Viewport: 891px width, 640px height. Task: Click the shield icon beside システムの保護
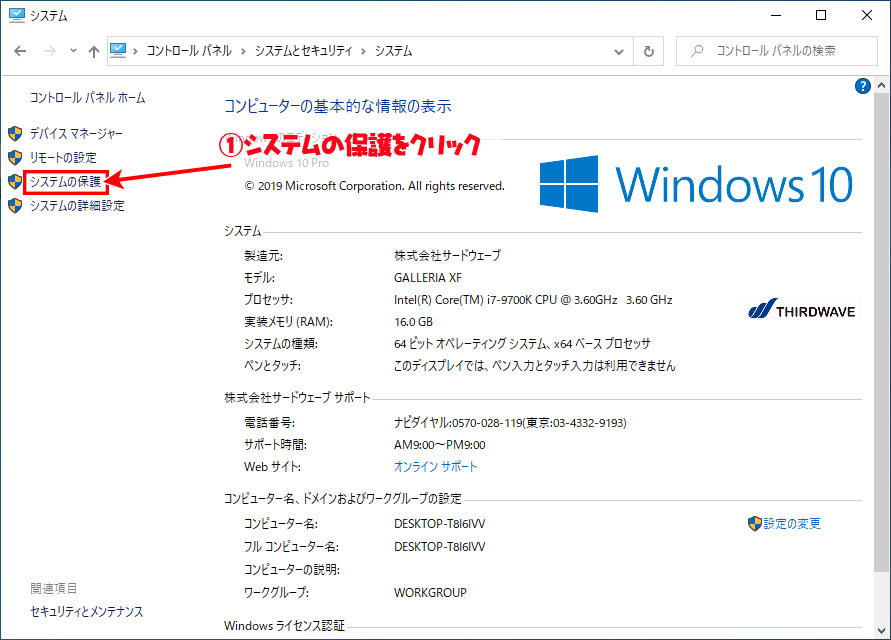coord(15,181)
